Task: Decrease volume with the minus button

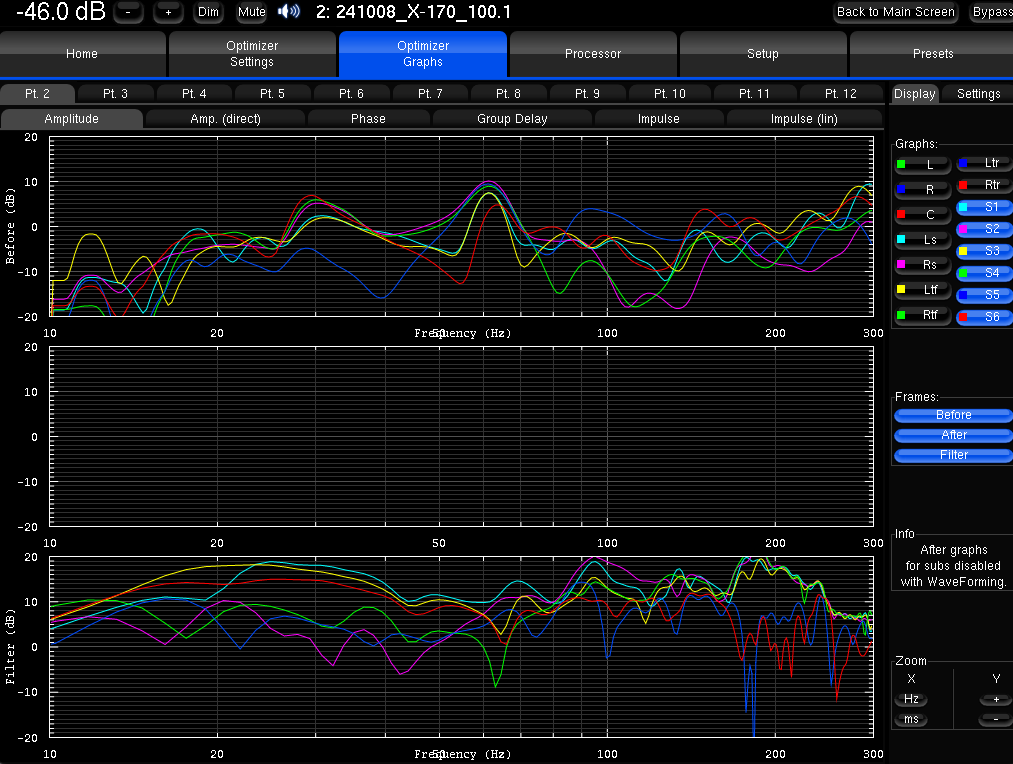Action: coord(128,12)
